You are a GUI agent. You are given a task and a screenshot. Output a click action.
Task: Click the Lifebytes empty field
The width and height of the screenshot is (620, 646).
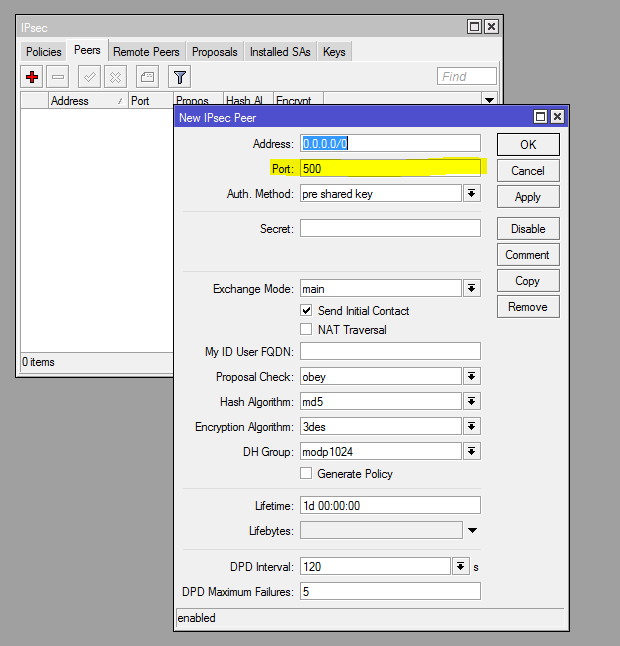pos(381,530)
